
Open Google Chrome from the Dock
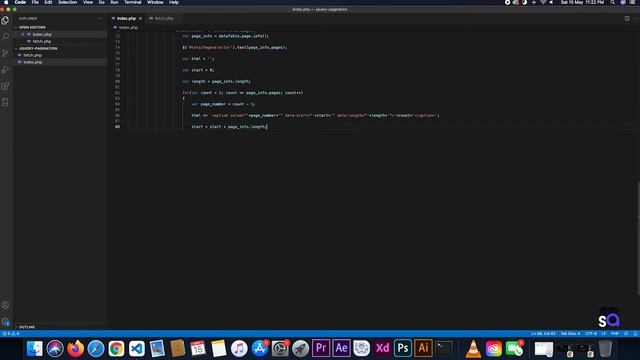coord(116,349)
